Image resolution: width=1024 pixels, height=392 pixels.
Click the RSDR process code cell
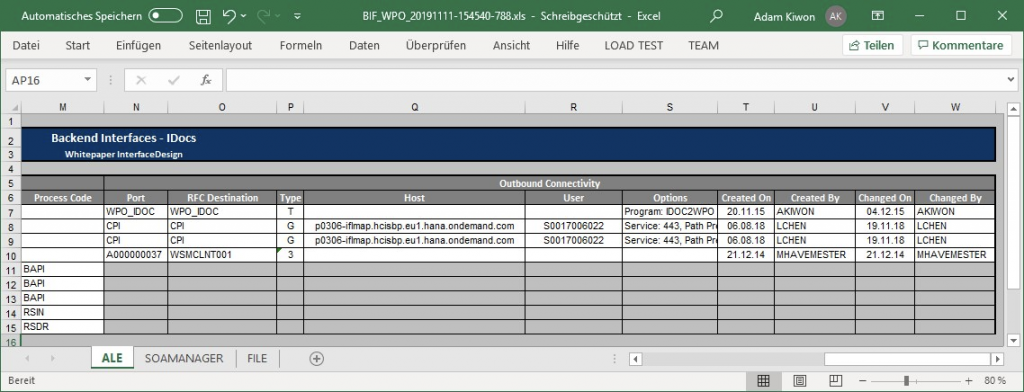tap(63, 326)
